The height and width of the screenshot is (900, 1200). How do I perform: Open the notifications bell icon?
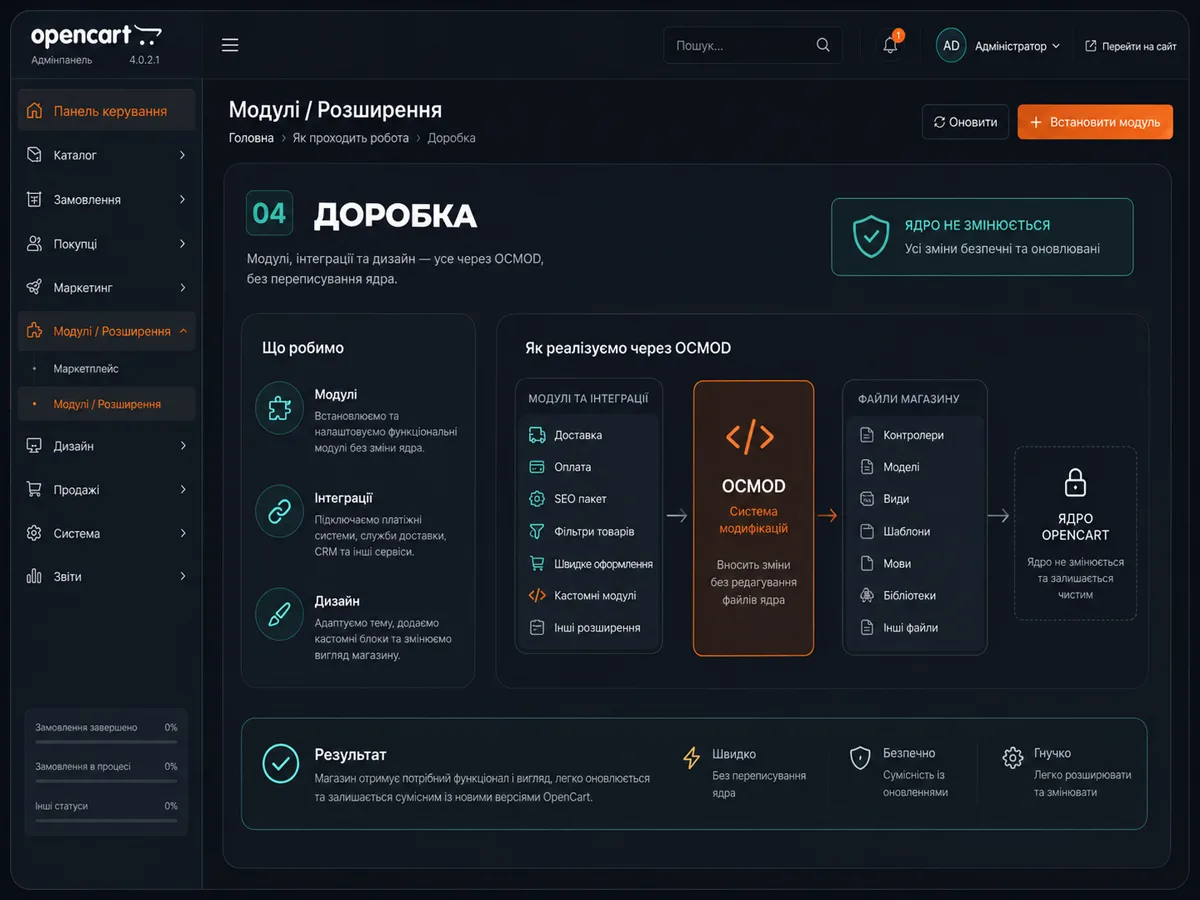tap(890, 45)
